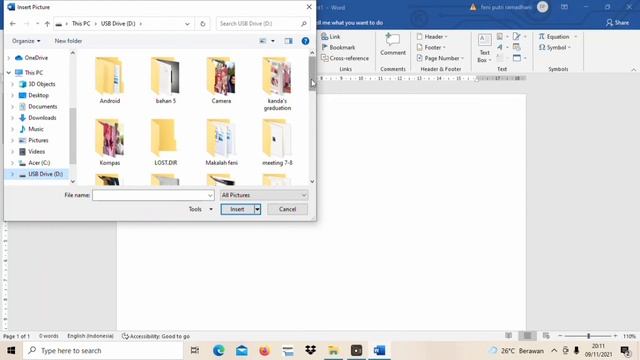Toggle the preview pane icon

click(288, 41)
